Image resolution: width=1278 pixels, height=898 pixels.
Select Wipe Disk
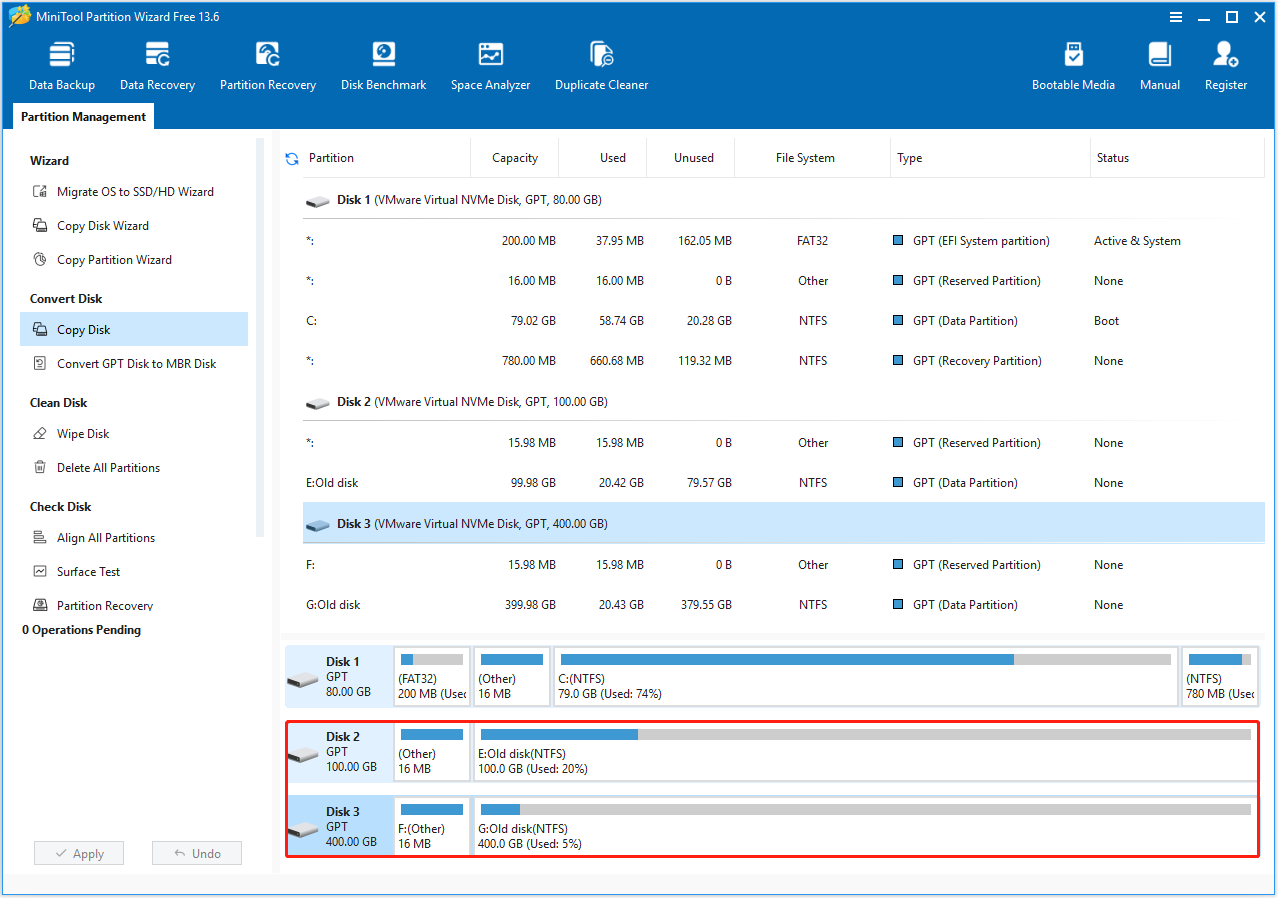[134, 434]
